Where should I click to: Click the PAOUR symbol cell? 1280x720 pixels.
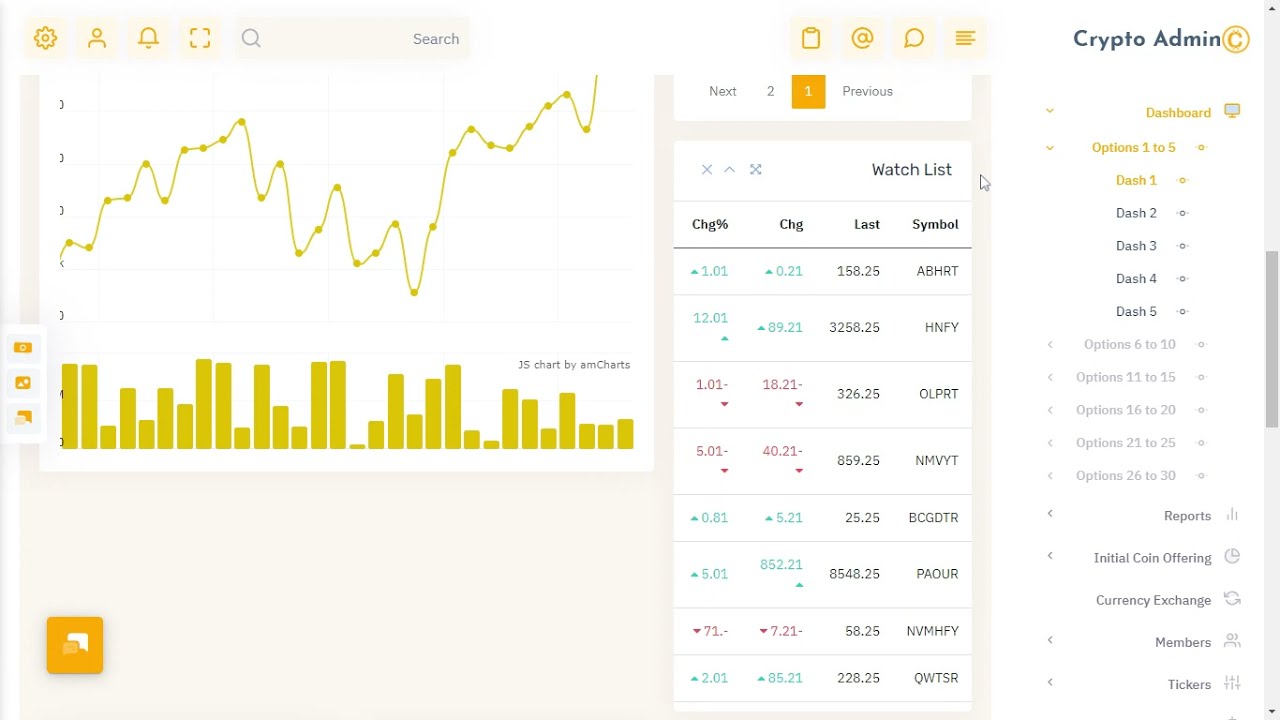coord(937,574)
